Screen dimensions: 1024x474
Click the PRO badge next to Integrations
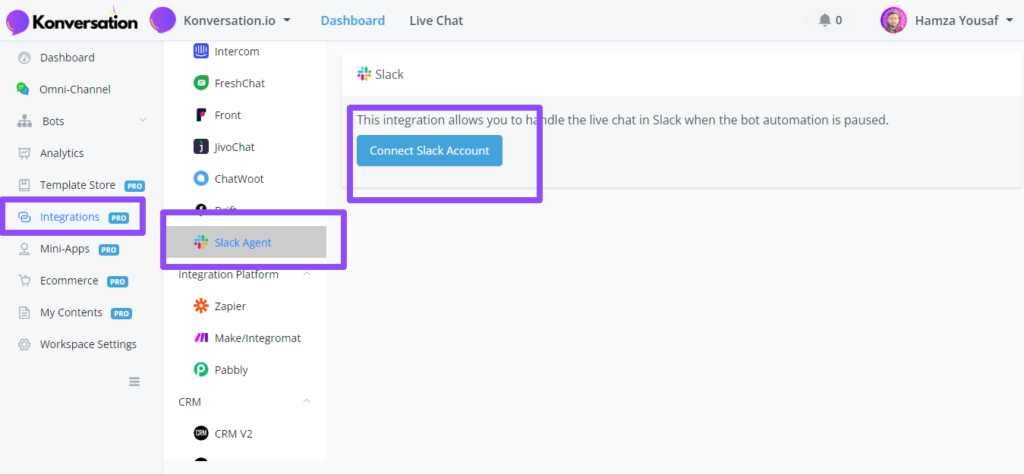point(119,218)
